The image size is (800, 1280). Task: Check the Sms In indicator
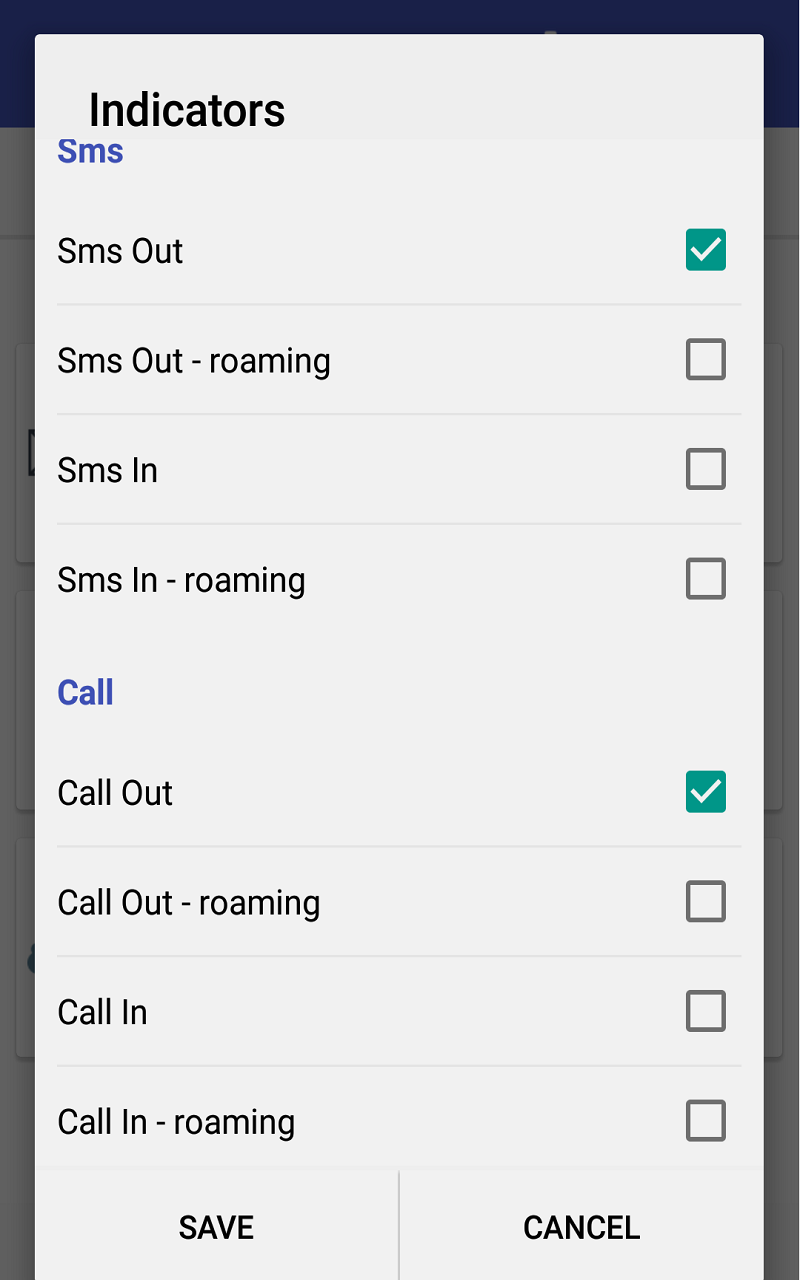pos(705,469)
